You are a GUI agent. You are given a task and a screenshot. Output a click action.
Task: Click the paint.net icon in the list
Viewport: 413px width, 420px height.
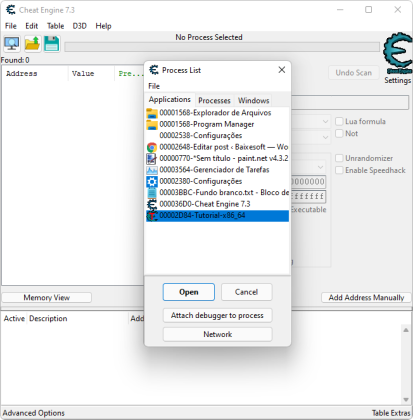(152, 159)
